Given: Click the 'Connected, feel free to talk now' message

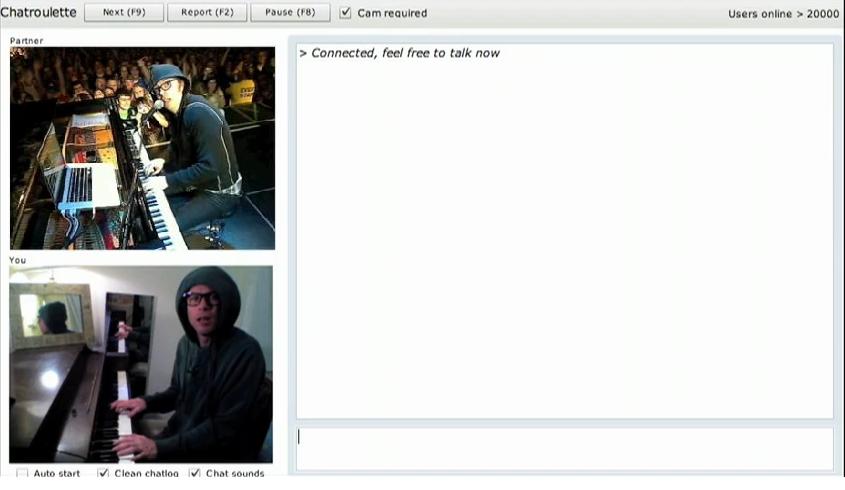Looking at the screenshot, I should tap(399, 53).
